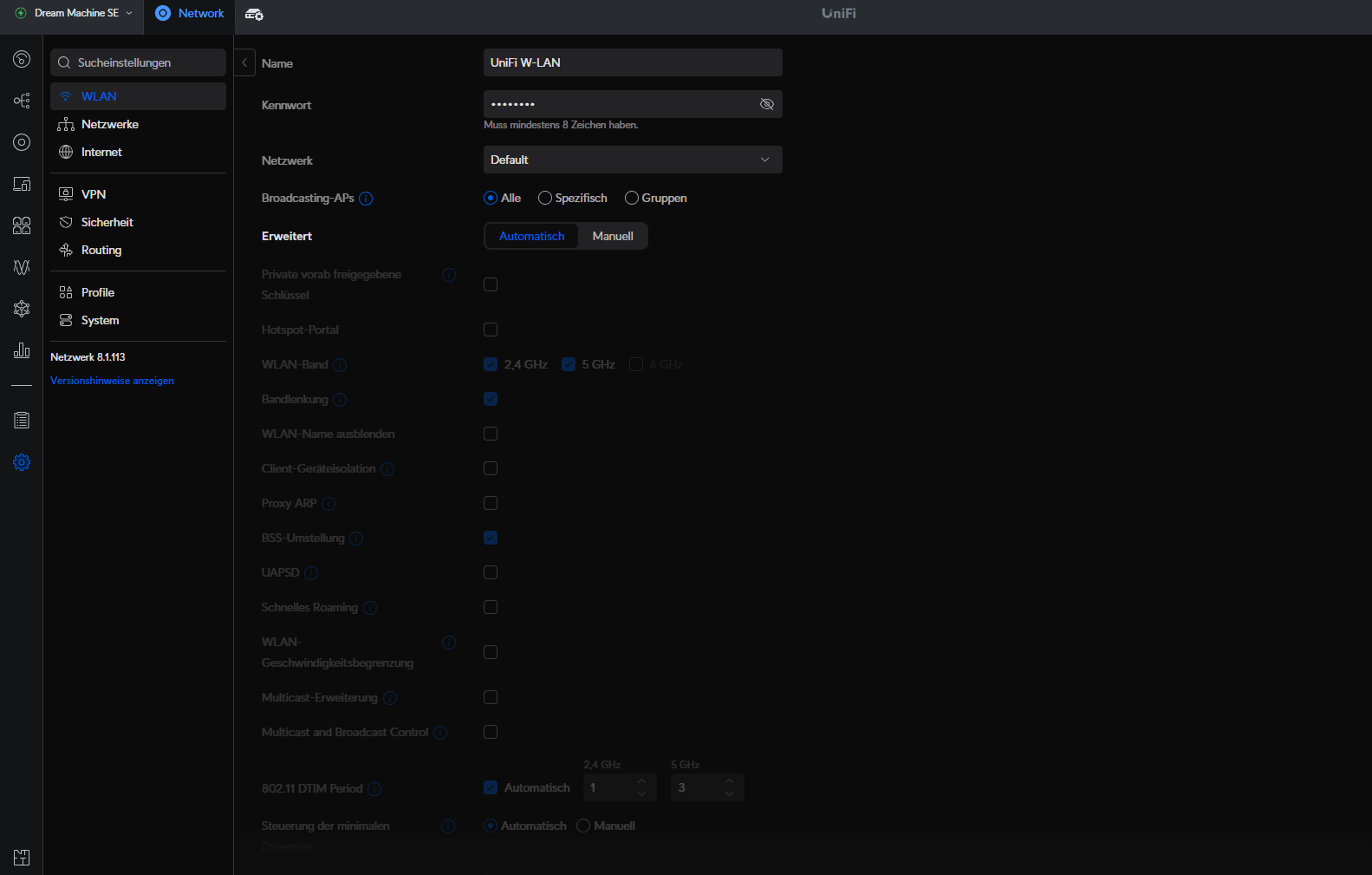
Task: Click the Name field UniFi W-LAN
Action: click(633, 62)
